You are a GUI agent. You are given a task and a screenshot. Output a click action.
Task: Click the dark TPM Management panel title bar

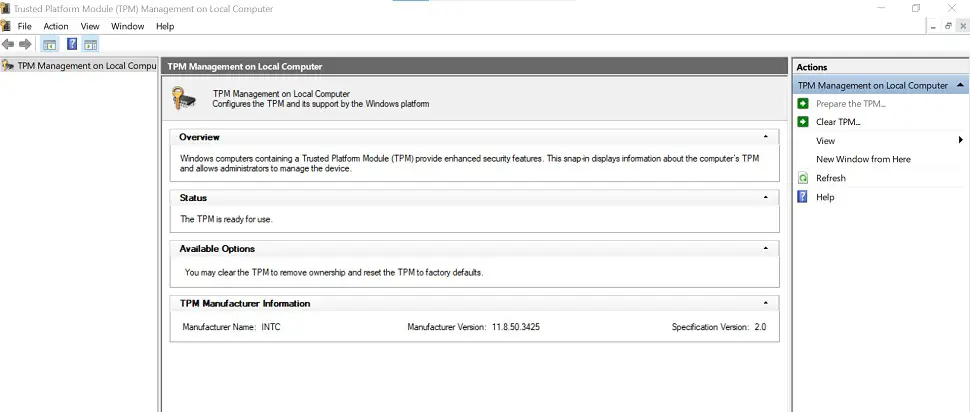tap(474, 66)
